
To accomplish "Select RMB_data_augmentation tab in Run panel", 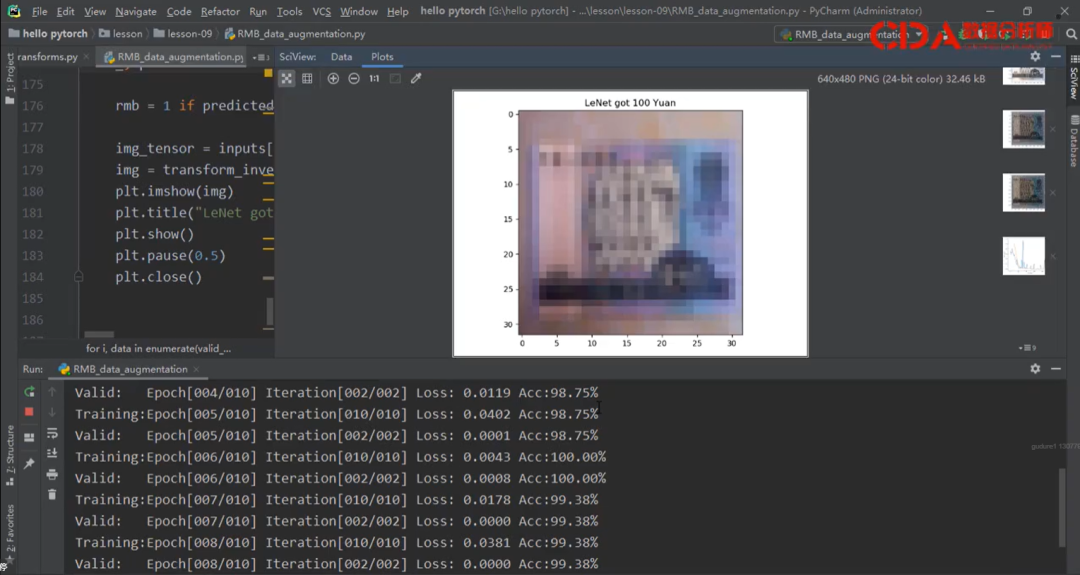I will tap(123, 369).
